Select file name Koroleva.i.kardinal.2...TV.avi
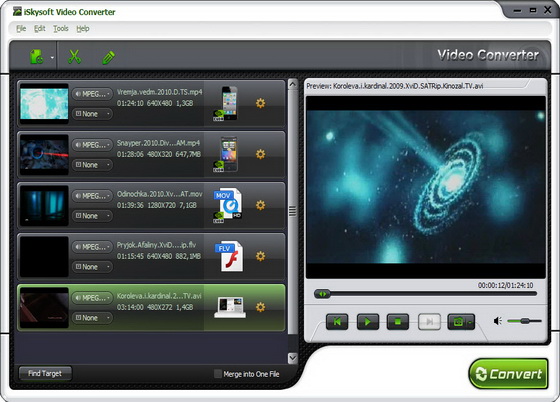Screen dimensions: 560x402 click(159, 296)
